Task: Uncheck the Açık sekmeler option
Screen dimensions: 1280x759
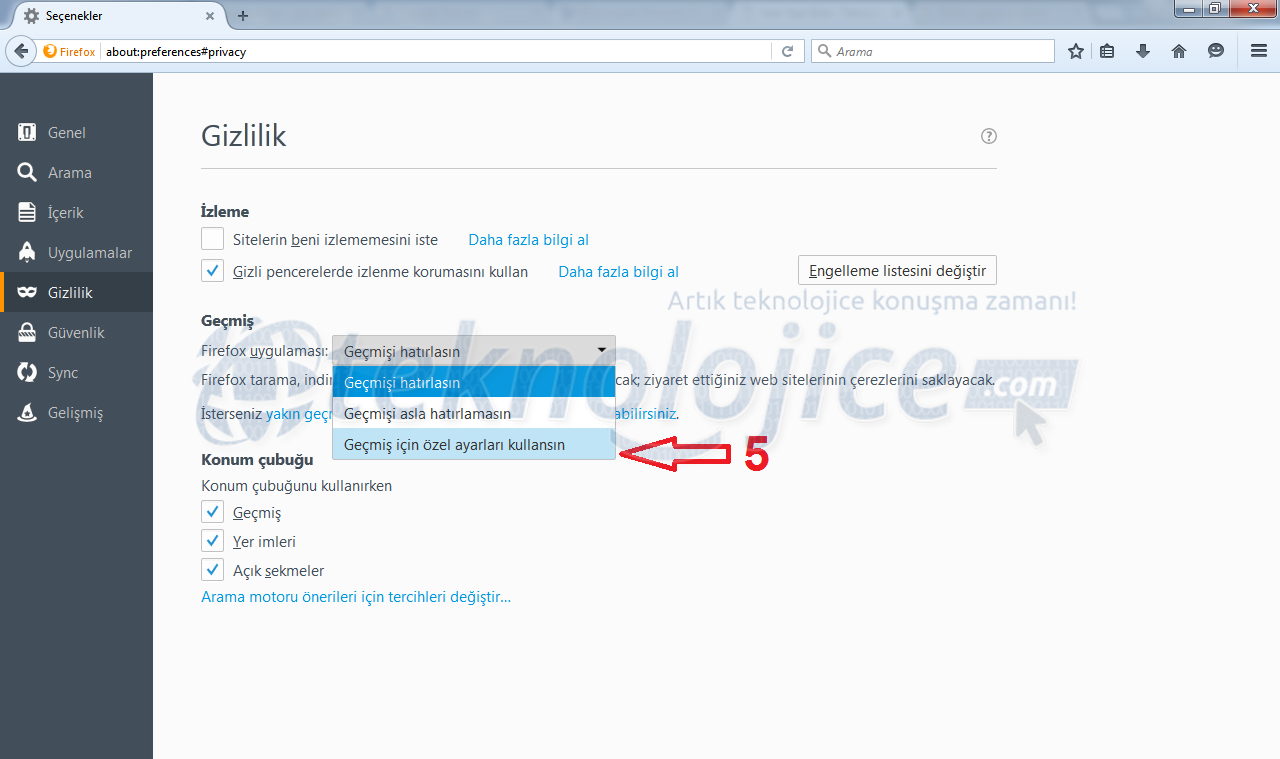Action: (212, 570)
